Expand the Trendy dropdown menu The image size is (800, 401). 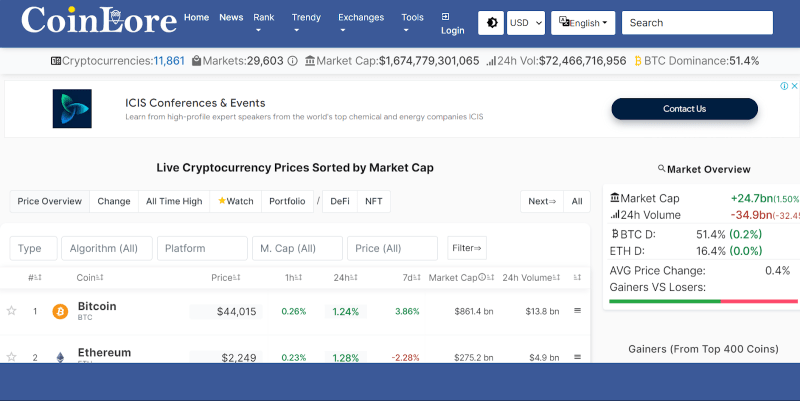(306, 23)
